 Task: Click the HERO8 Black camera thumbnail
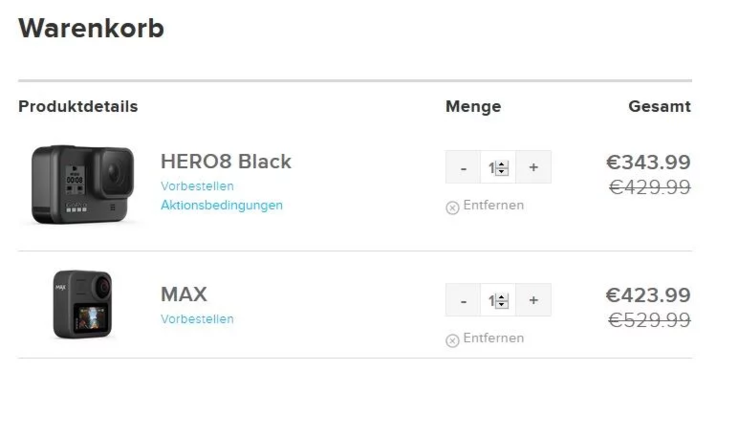(x=82, y=183)
